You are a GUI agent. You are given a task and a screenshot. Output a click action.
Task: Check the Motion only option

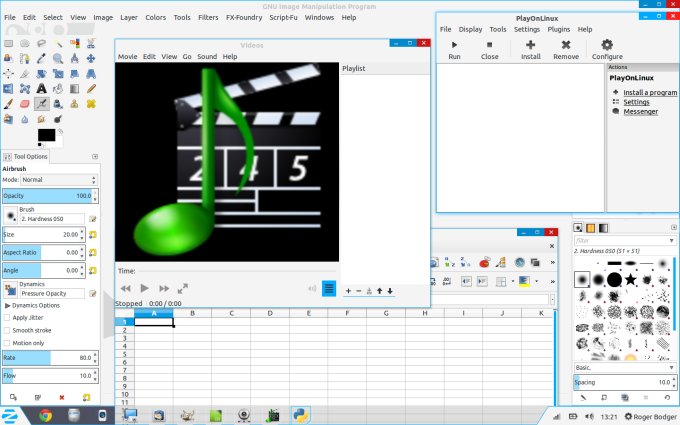(8, 342)
